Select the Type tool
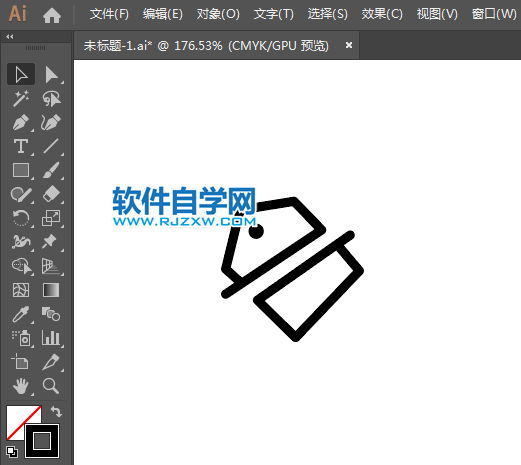The image size is (521, 465). [21, 146]
